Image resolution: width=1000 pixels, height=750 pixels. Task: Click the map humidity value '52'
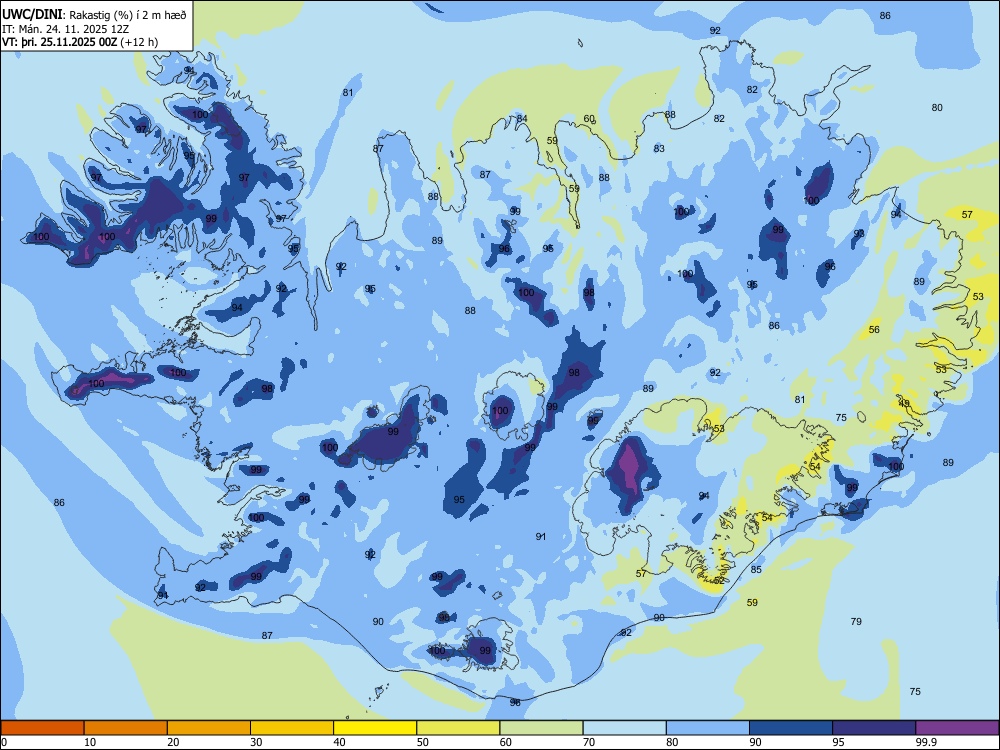pos(719,581)
